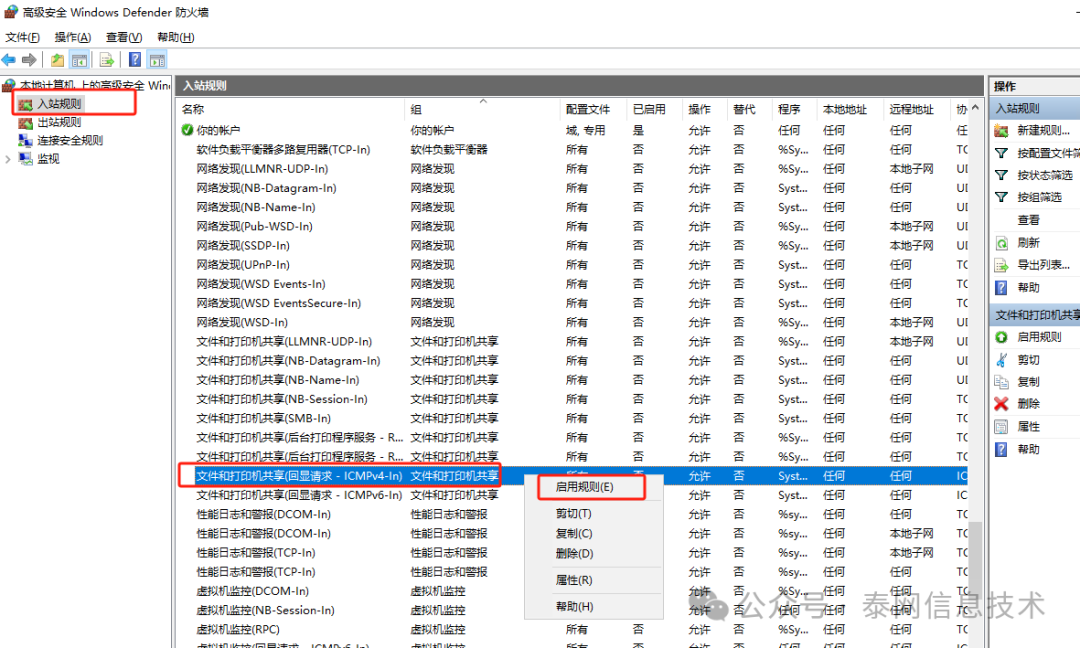Click the 入站规则 header in actions pane
The image size is (1080, 648).
(x=1035, y=108)
